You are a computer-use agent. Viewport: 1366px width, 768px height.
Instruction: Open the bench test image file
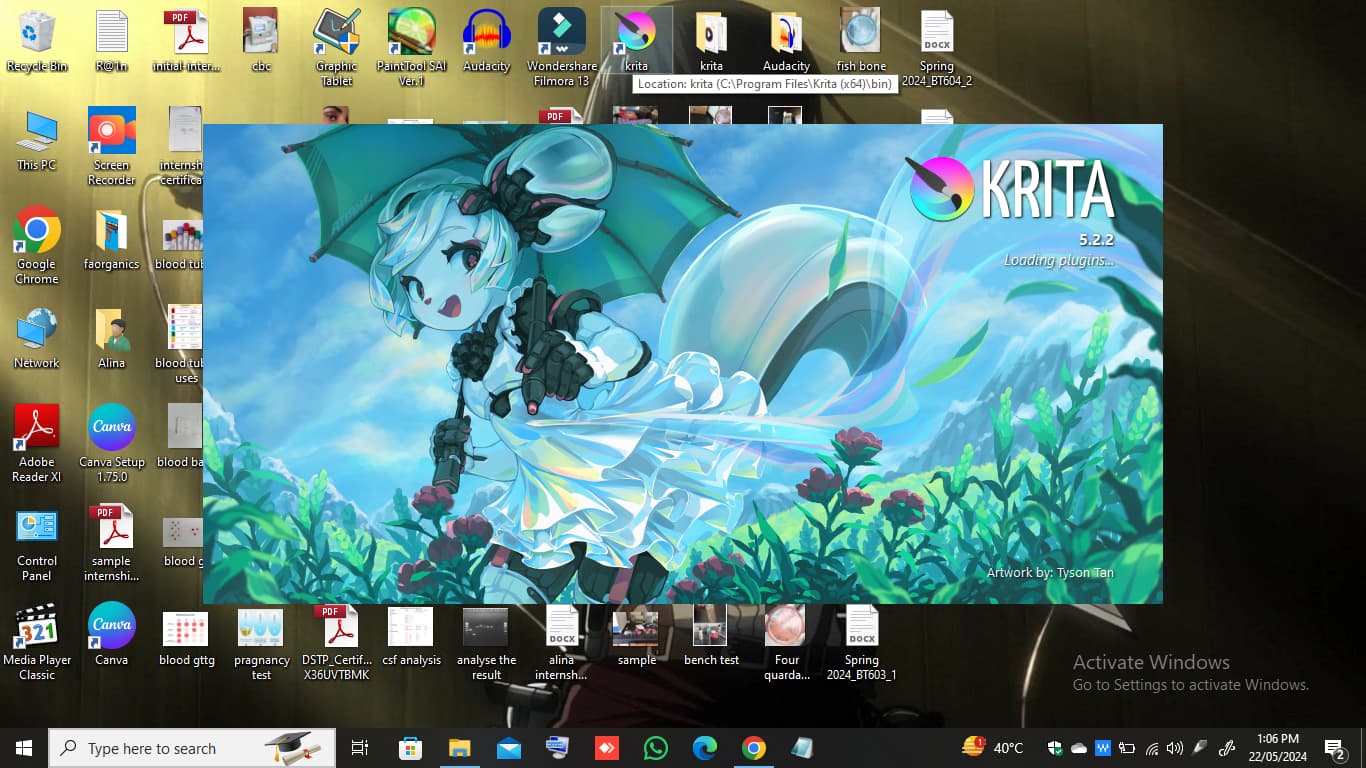[711, 634]
